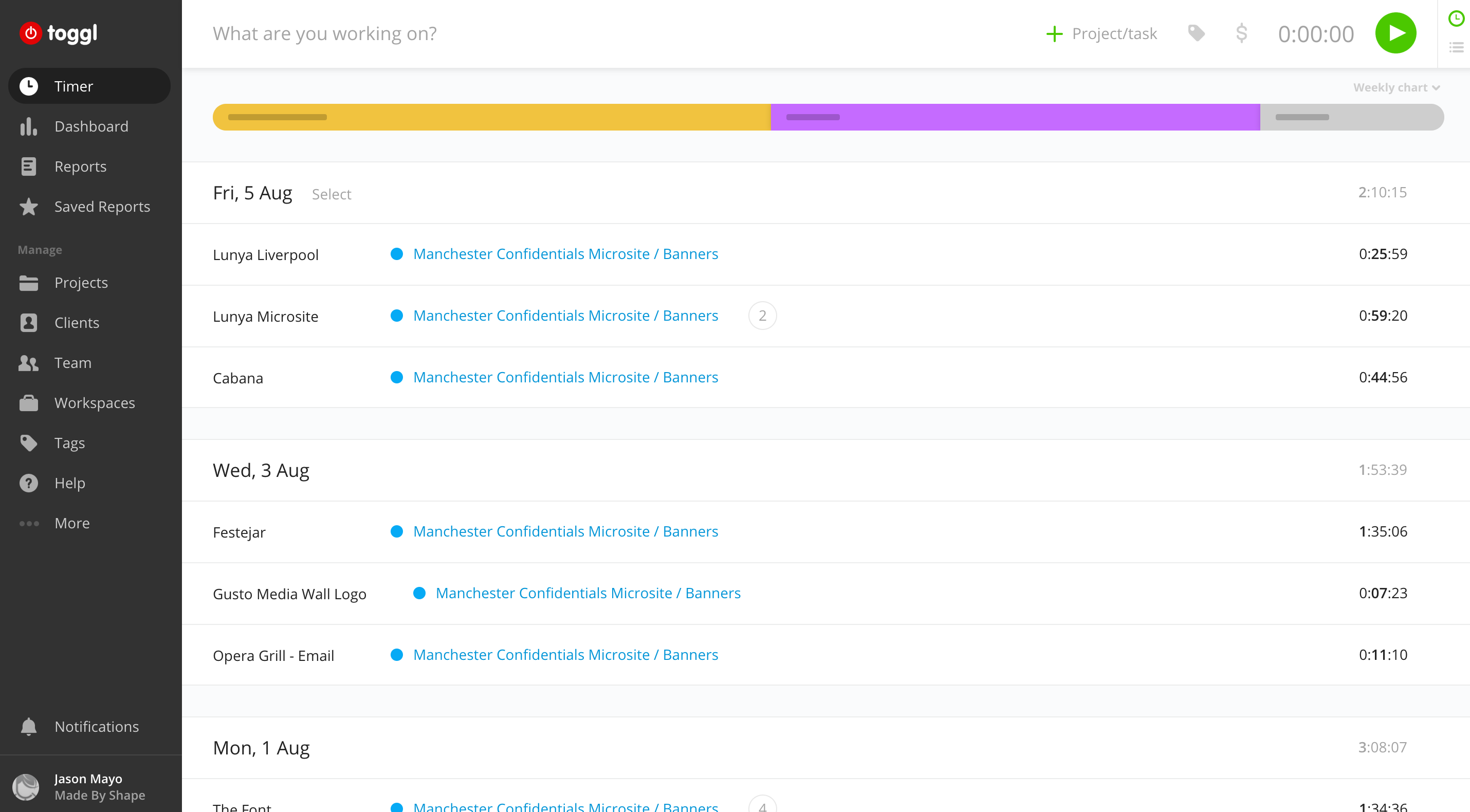
Task: Open Cabana entry's Manchester Confidentials project link
Action: pos(565,377)
